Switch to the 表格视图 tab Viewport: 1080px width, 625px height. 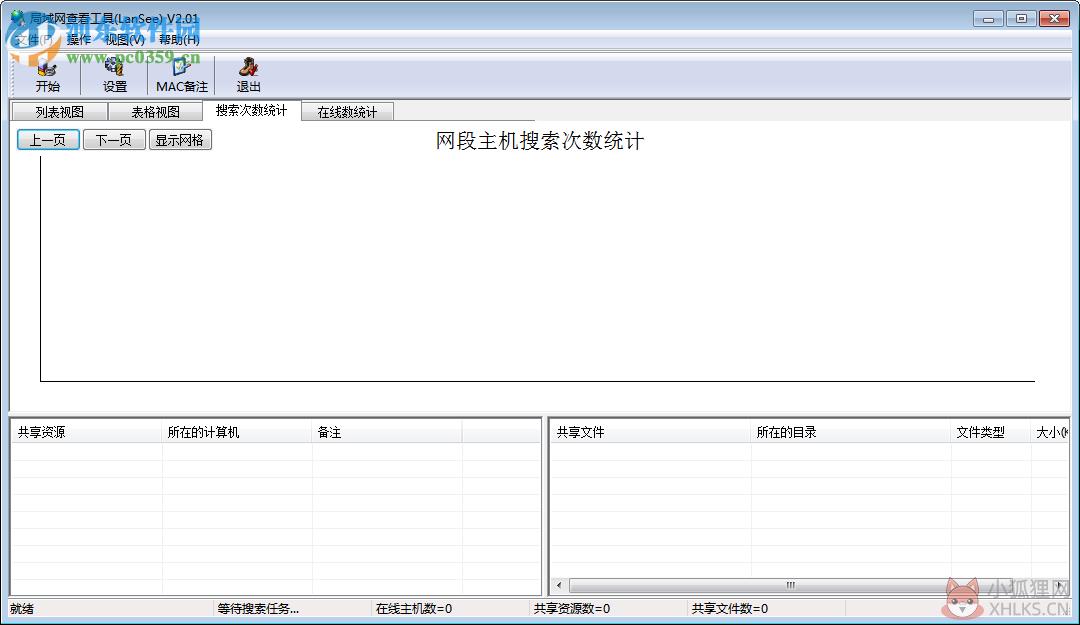[x=156, y=112]
